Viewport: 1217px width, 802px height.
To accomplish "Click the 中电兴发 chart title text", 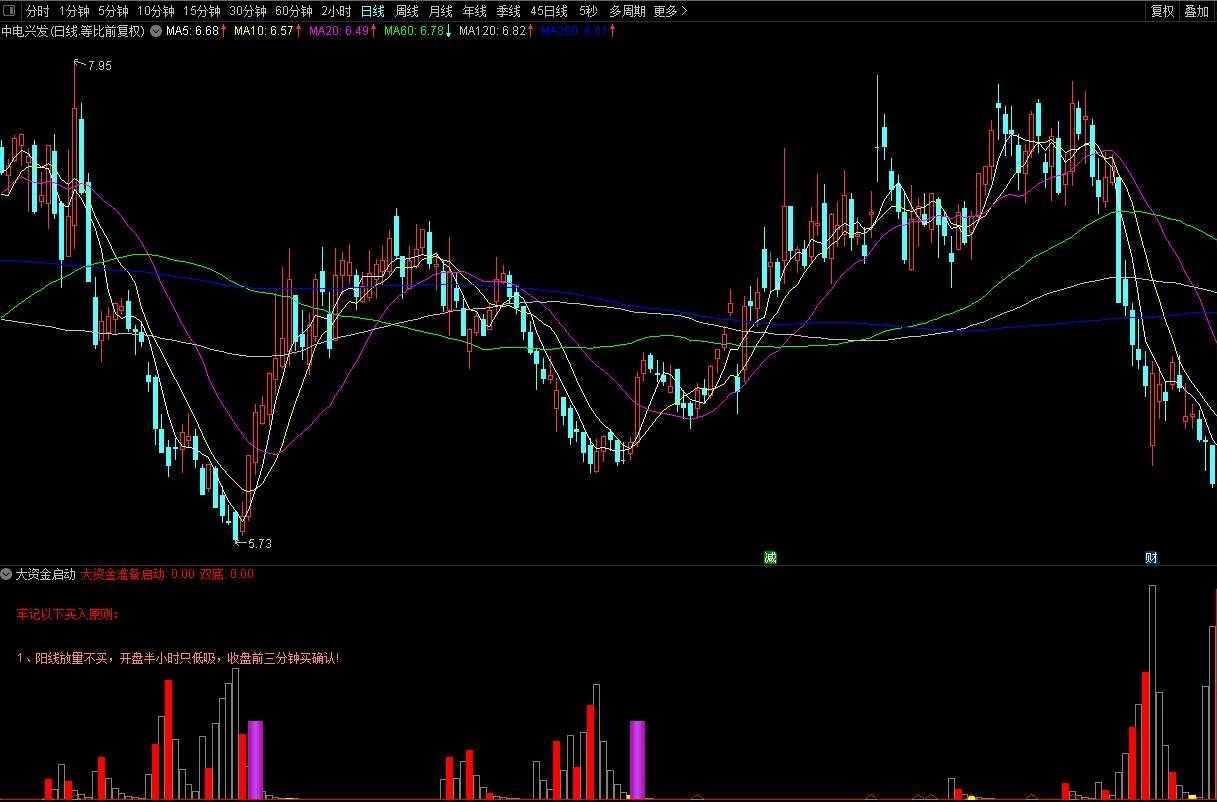I will (x=74, y=31).
